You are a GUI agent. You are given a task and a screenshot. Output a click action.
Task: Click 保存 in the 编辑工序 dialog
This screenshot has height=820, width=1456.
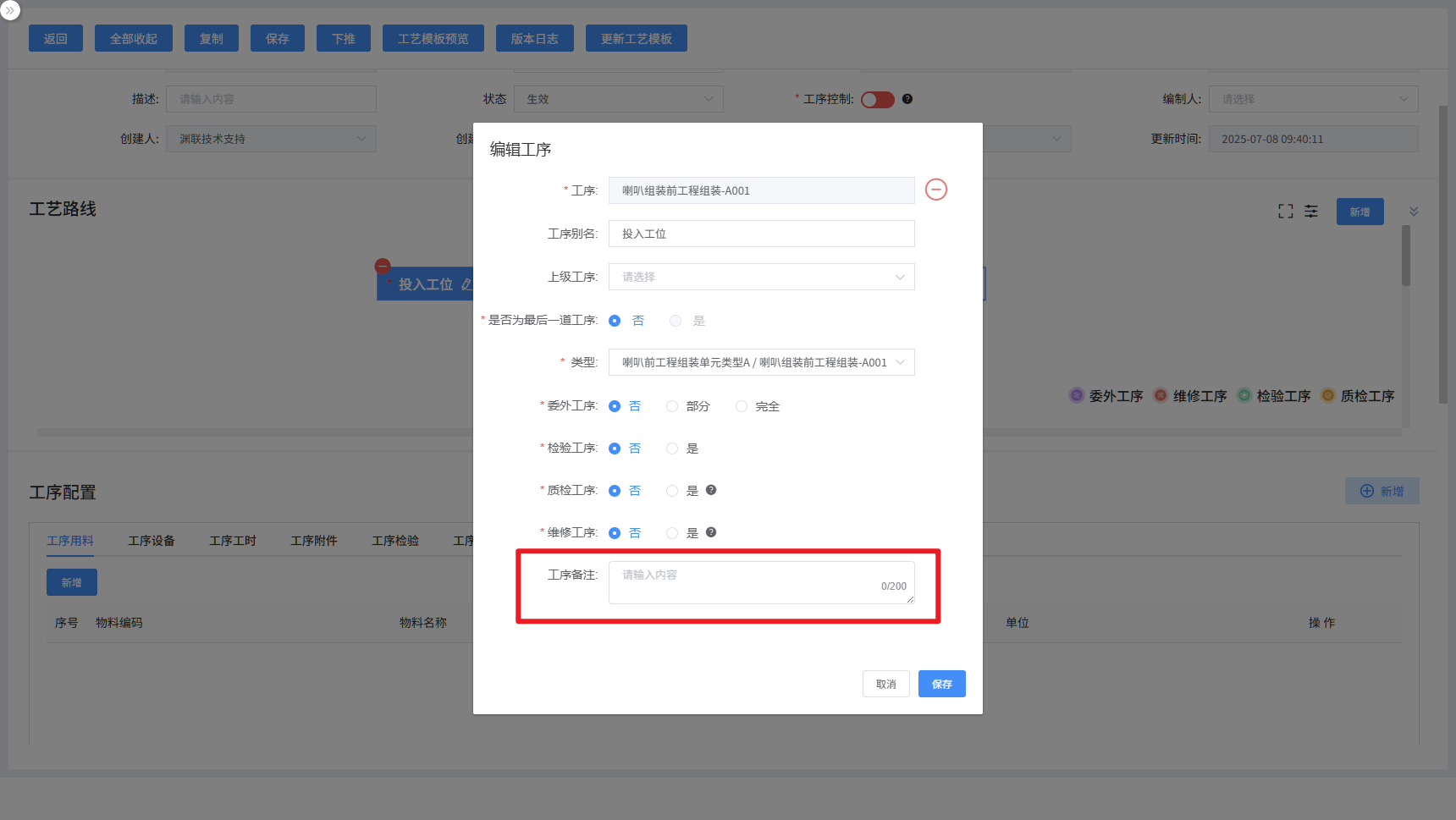pyautogui.click(x=942, y=684)
